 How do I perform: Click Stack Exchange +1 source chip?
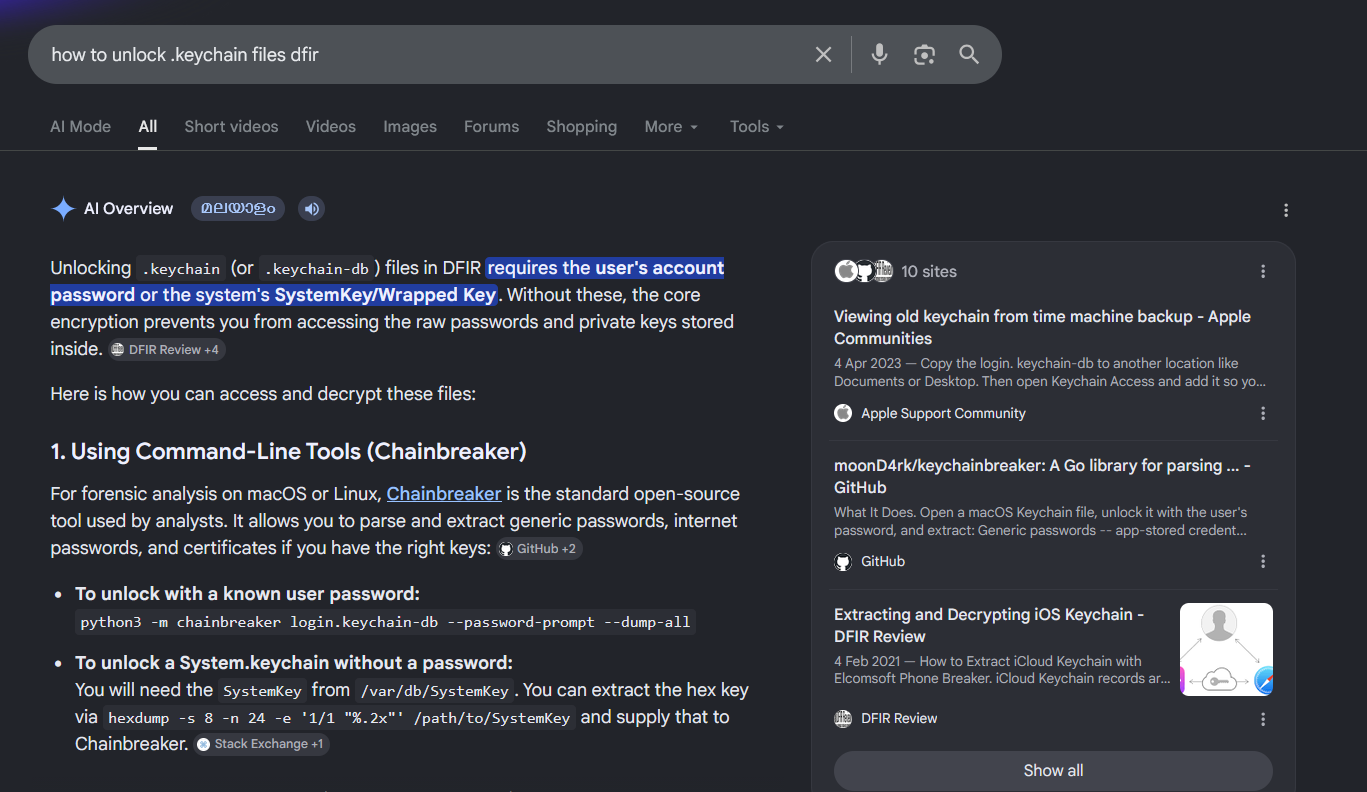click(262, 744)
